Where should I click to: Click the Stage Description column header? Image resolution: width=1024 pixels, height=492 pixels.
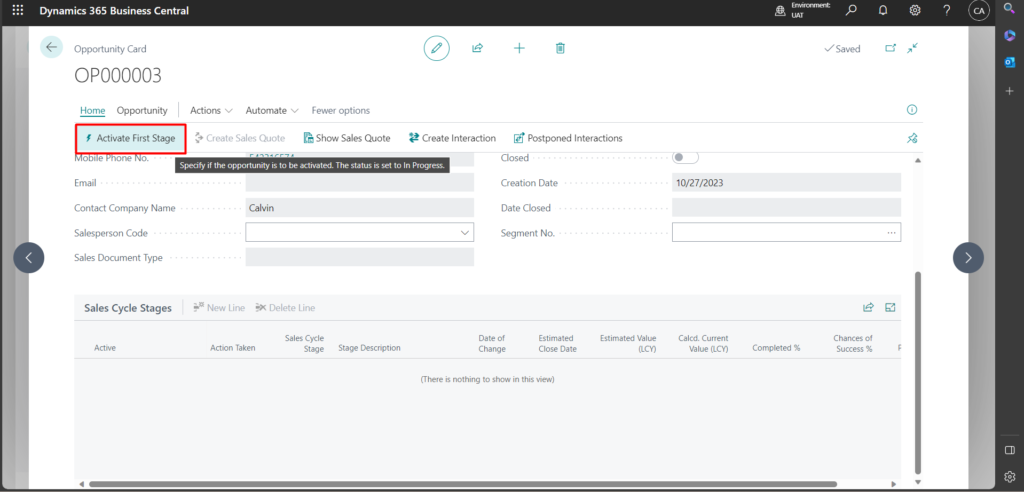[370, 348]
